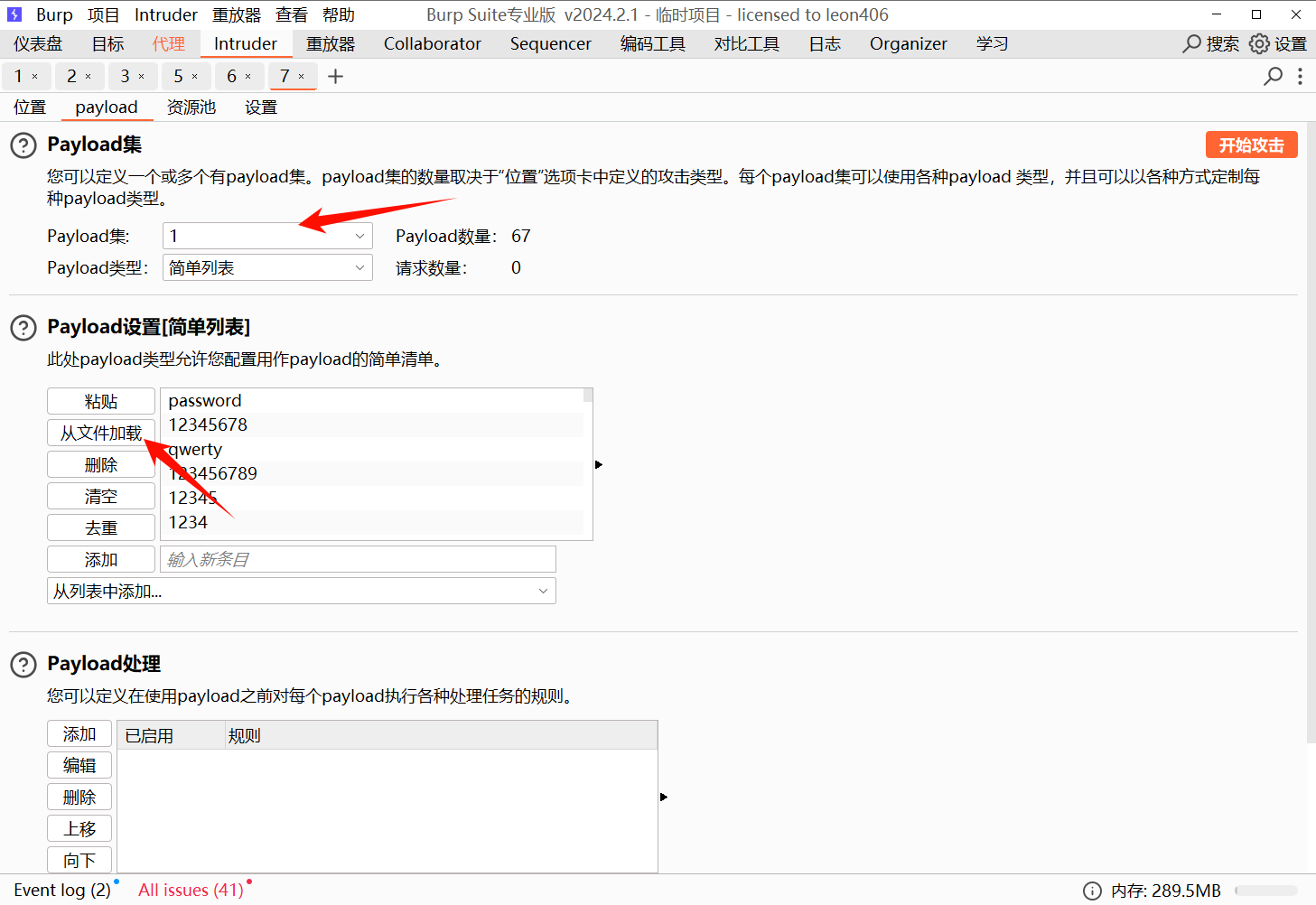Close Intruder tab 3 with its x
The height and width of the screenshot is (905, 1316).
click(142, 77)
